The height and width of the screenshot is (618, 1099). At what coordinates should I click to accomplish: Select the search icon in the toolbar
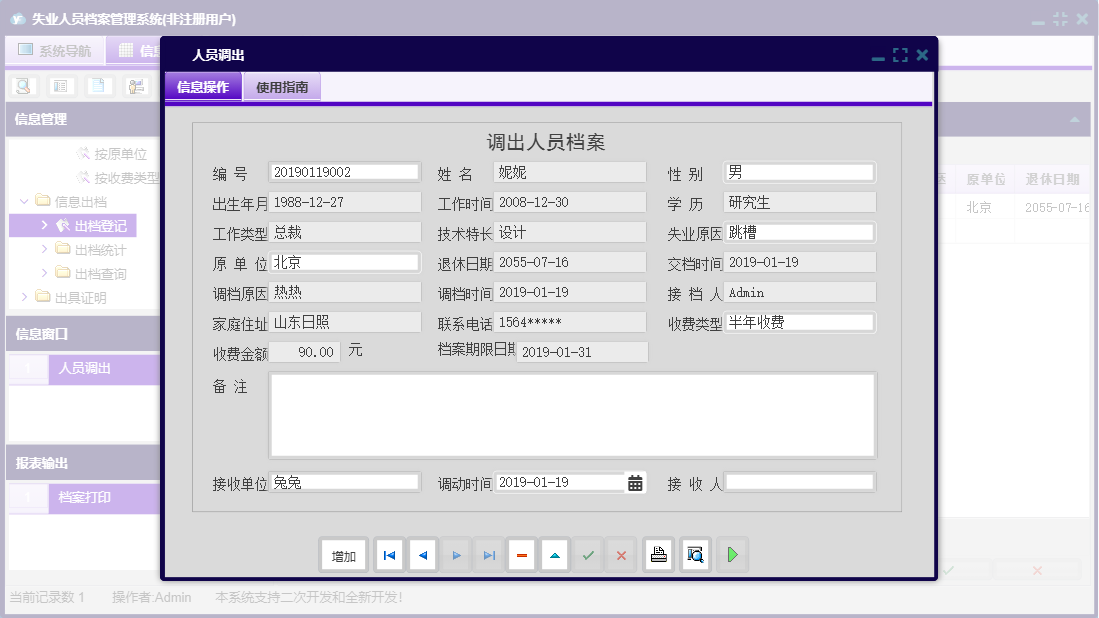tap(22, 87)
